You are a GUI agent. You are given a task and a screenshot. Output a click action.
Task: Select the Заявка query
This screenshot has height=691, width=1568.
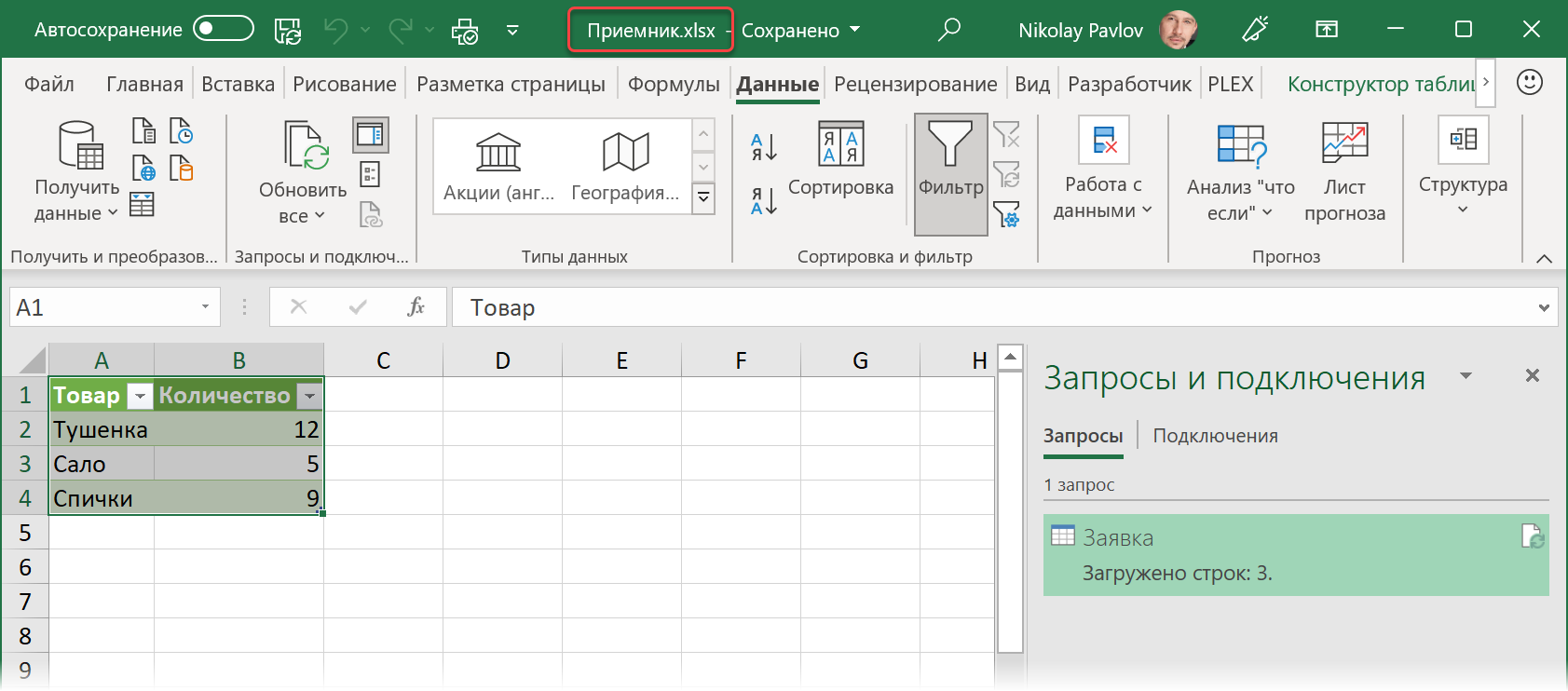point(1296,555)
